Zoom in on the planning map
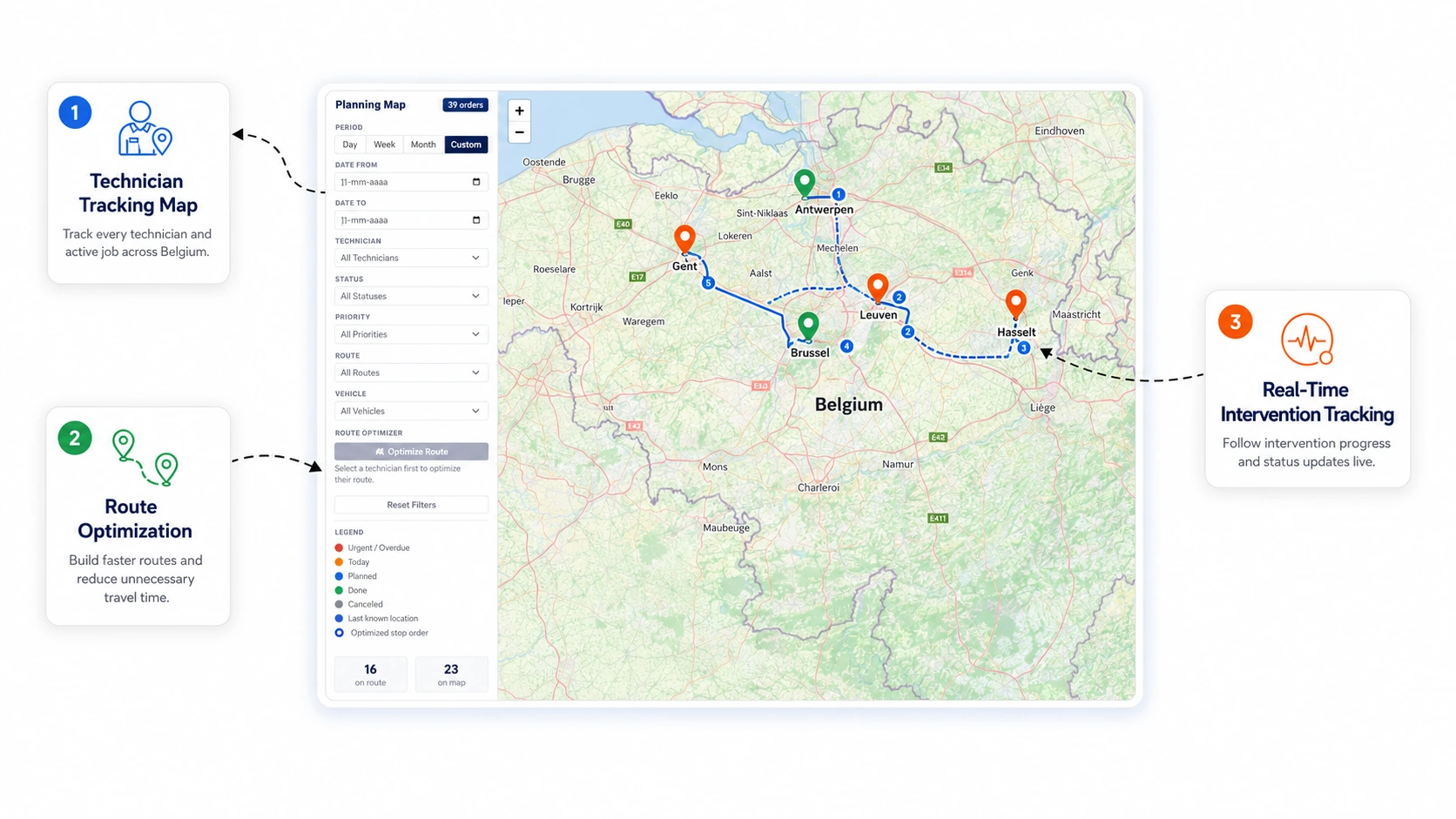Screen dimensions: 1456x819 519,111
